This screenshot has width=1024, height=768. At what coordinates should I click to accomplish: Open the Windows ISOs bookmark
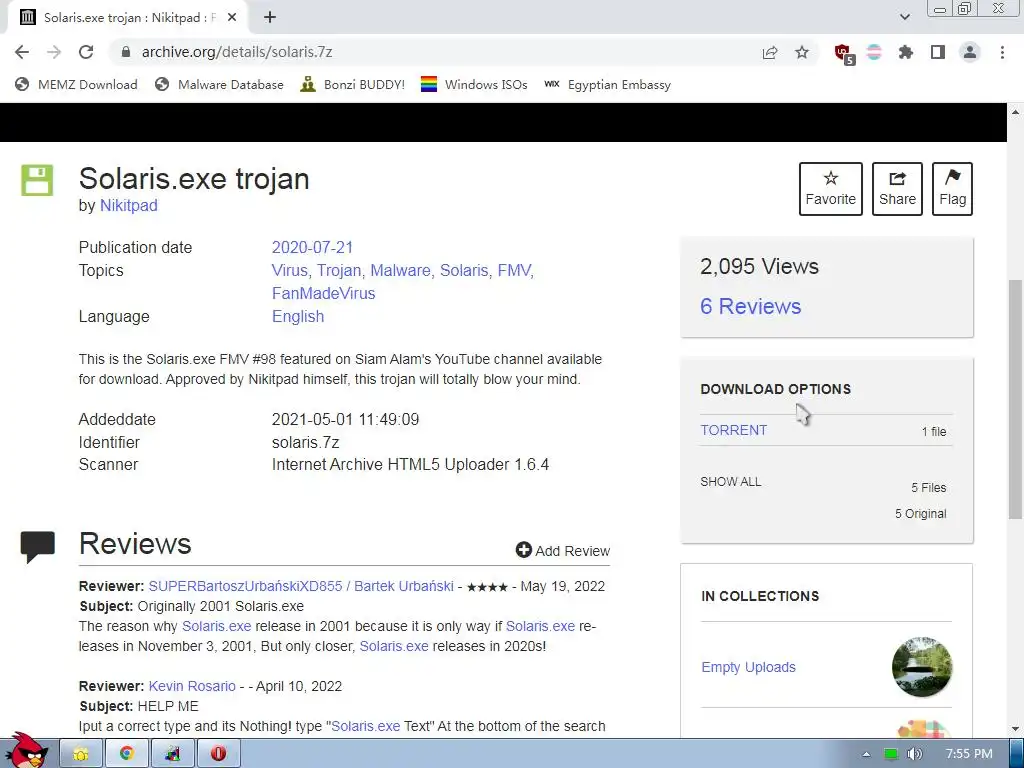tap(474, 85)
